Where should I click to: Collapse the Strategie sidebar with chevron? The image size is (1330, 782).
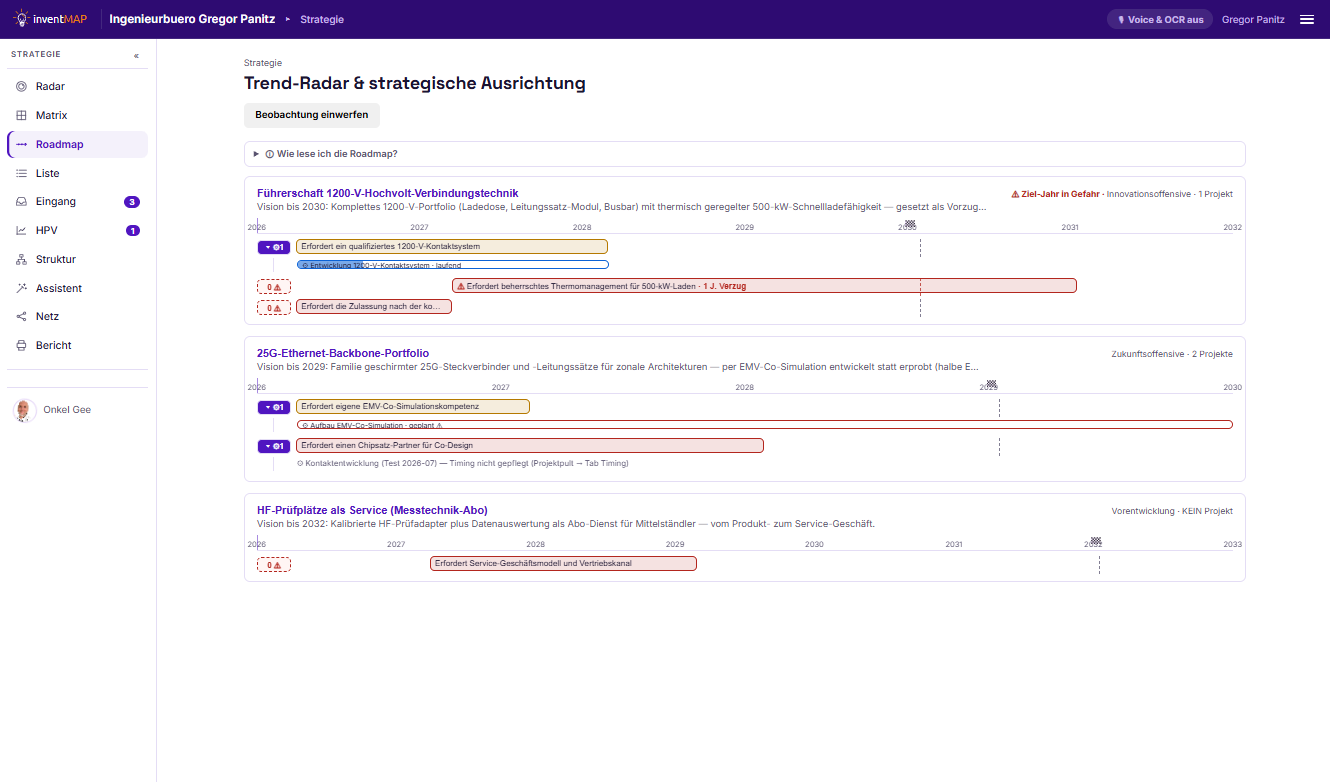(137, 55)
